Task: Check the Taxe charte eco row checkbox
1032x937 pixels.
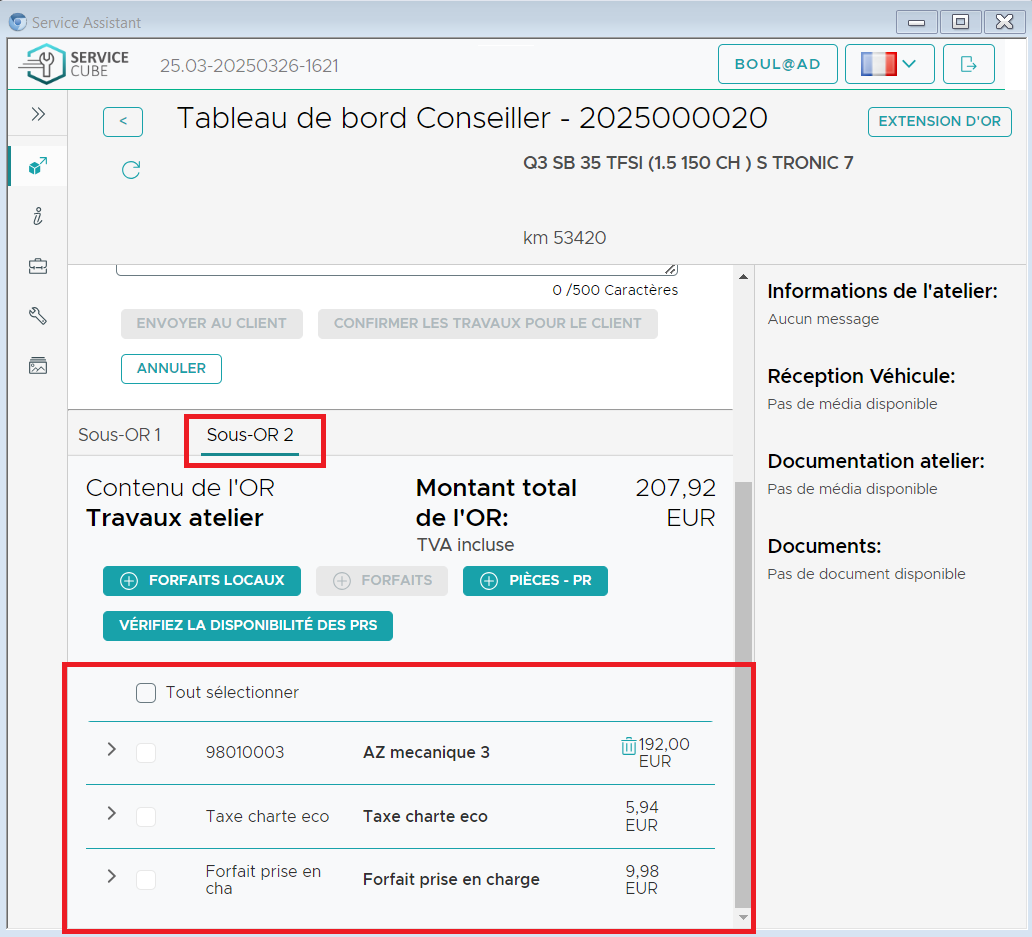Action: pos(146,817)
